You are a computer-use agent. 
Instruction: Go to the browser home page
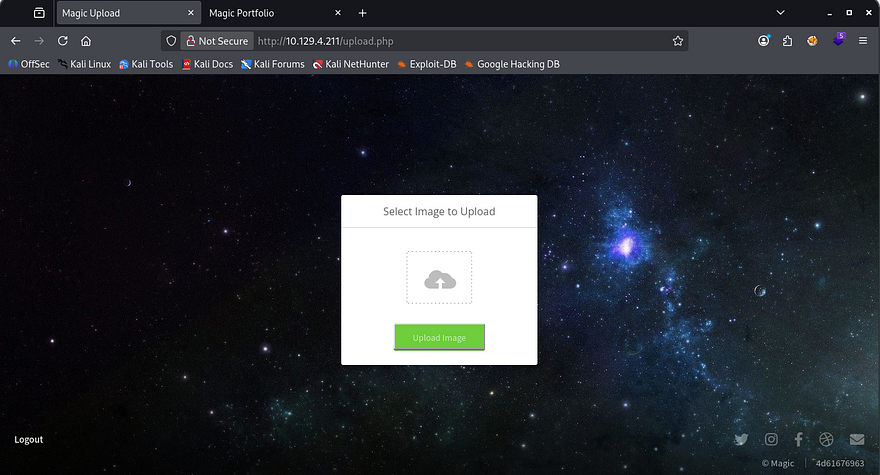point(86,41)
